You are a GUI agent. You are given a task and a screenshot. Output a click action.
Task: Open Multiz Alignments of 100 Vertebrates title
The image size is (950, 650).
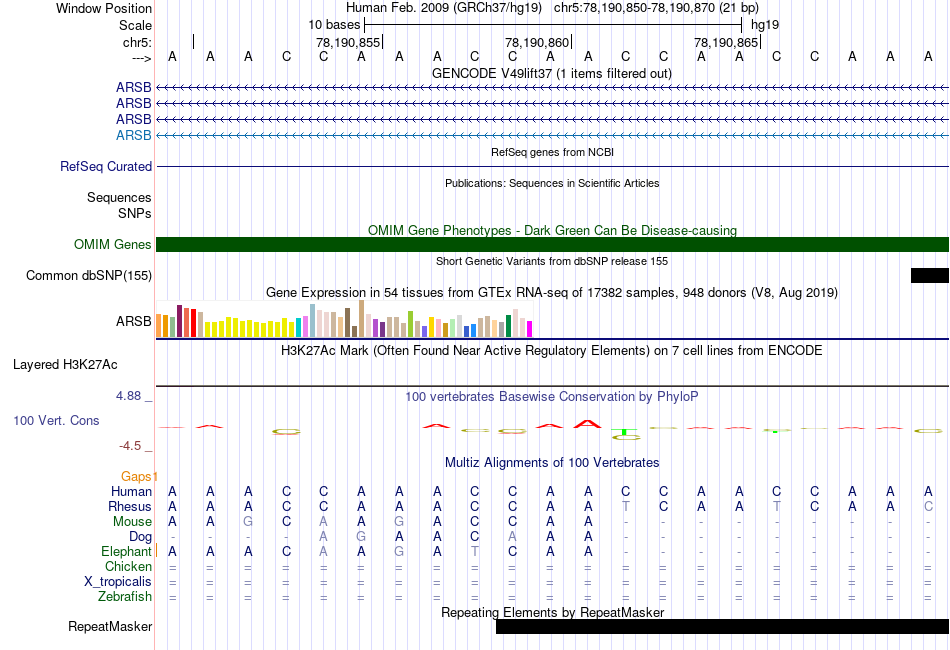point(552,462)
